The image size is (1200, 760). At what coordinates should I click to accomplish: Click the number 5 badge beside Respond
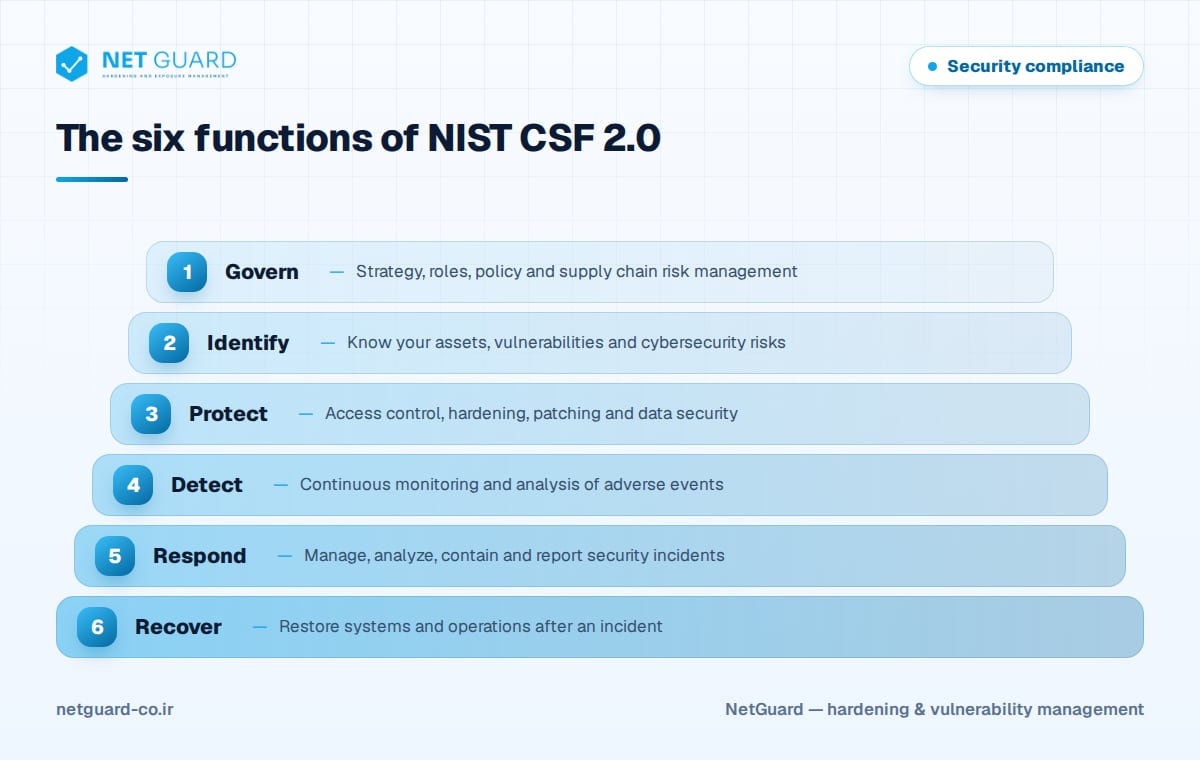(115, 556)
